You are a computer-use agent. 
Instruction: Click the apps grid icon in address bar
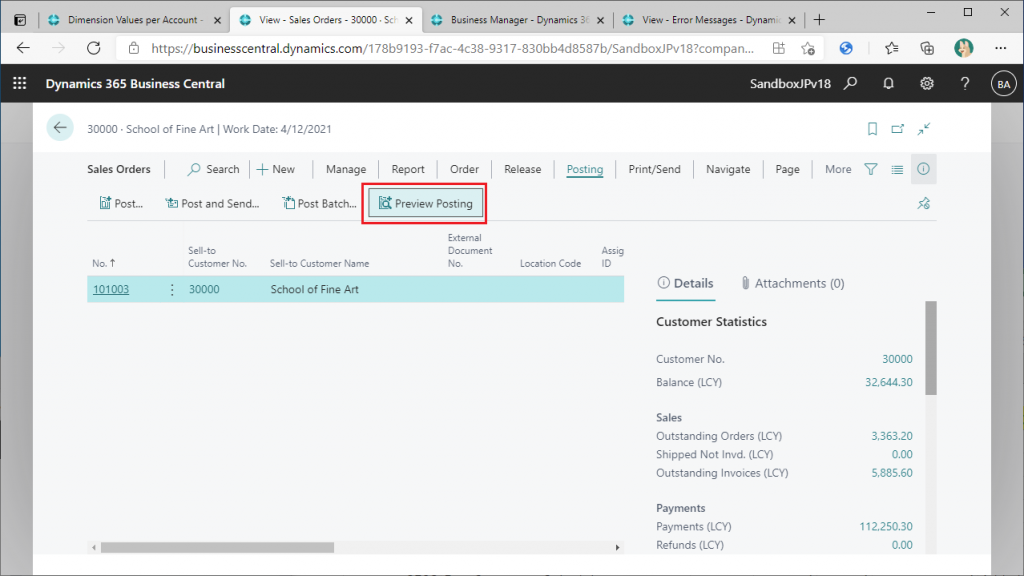tap(778, 48)
